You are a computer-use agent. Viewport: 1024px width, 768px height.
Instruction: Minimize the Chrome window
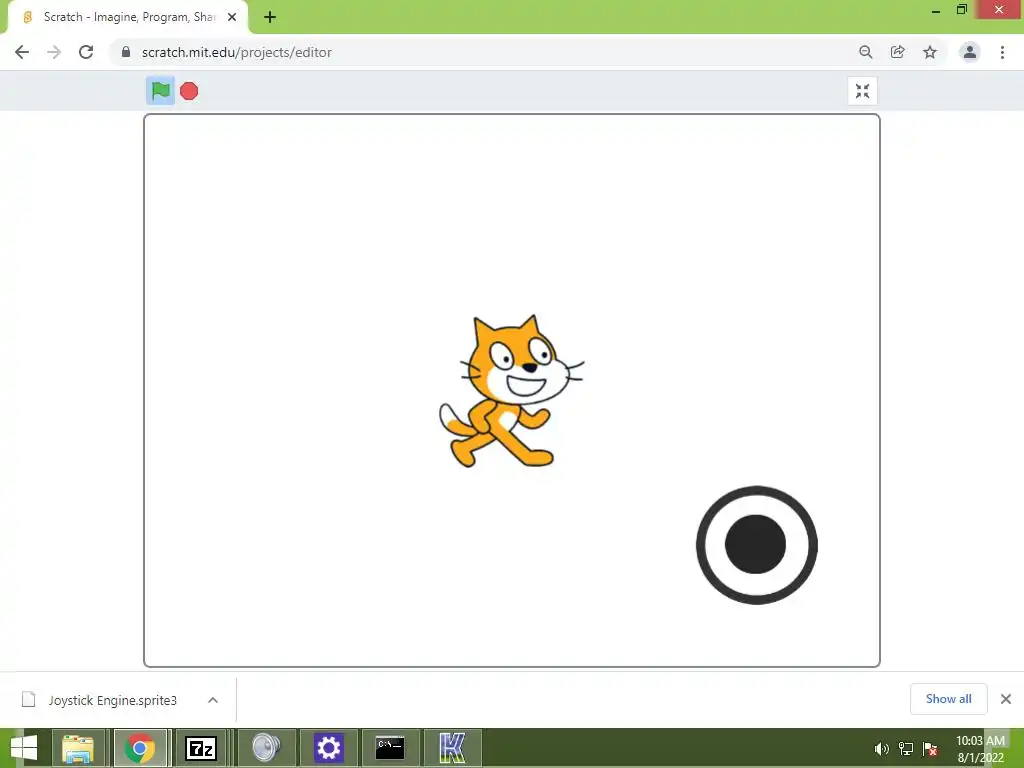tap(936, 10)
